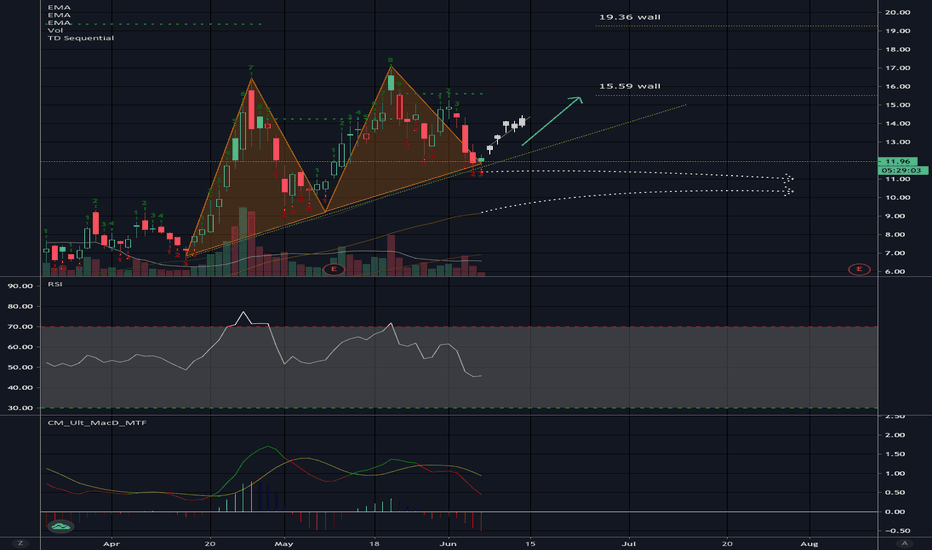Image resolution: width=932 pixels, height=550 pixels.
Task: Open the EMA label directly above Vol
Action: [x=59, y=22]
